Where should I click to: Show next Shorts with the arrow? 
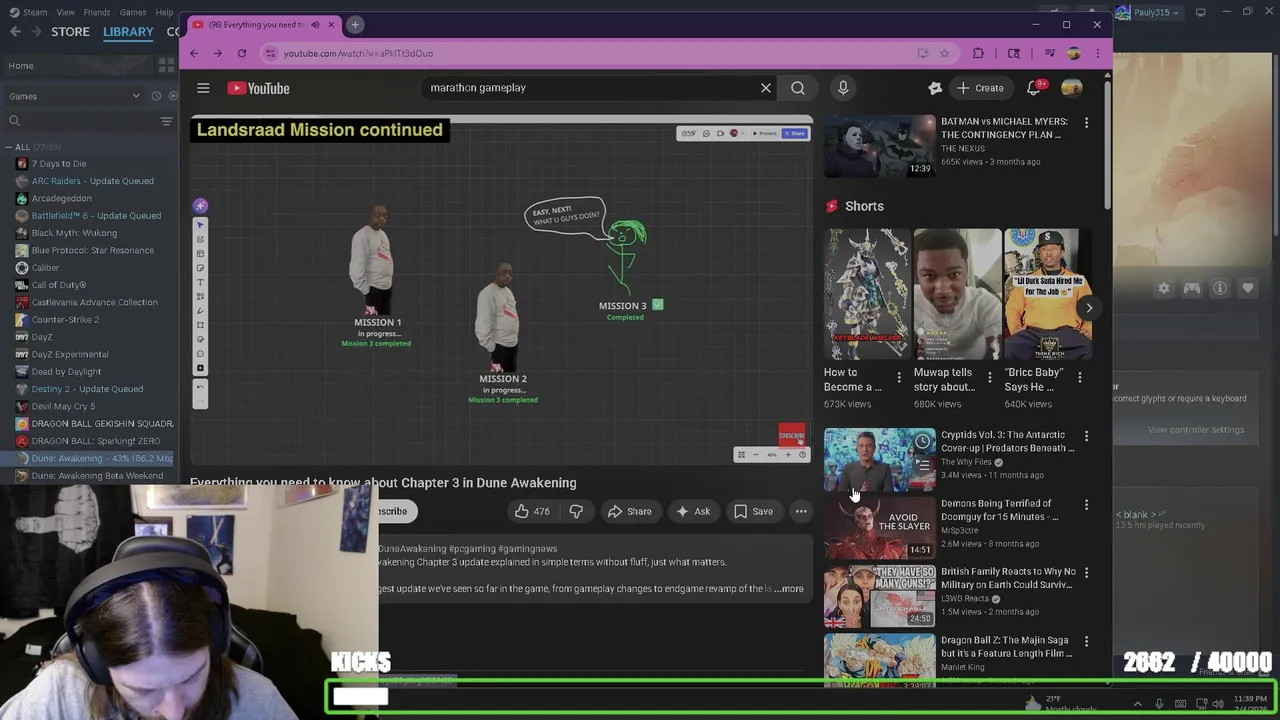[x=1089, y=308]
